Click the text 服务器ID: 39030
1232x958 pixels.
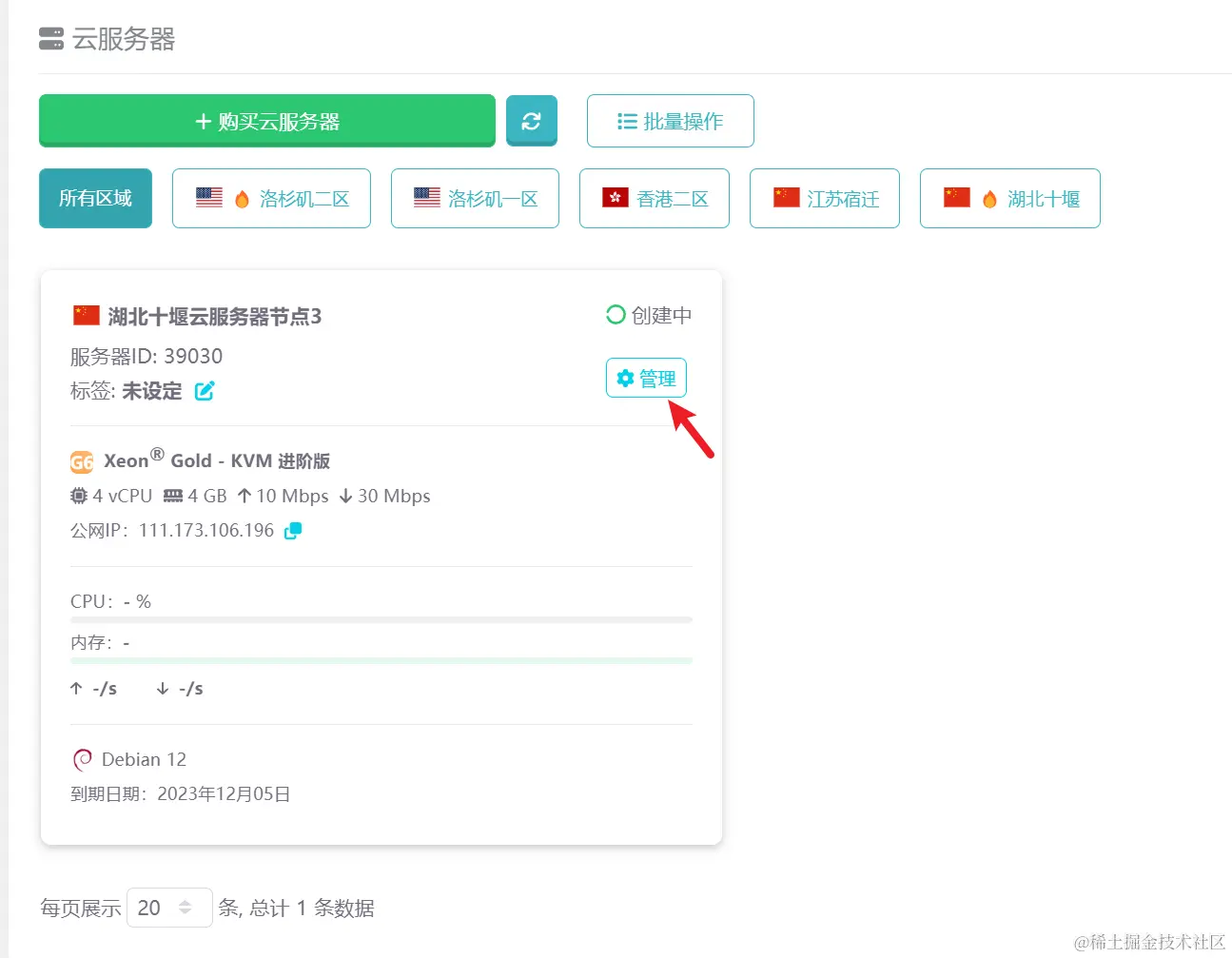click(x=147, y=356)
